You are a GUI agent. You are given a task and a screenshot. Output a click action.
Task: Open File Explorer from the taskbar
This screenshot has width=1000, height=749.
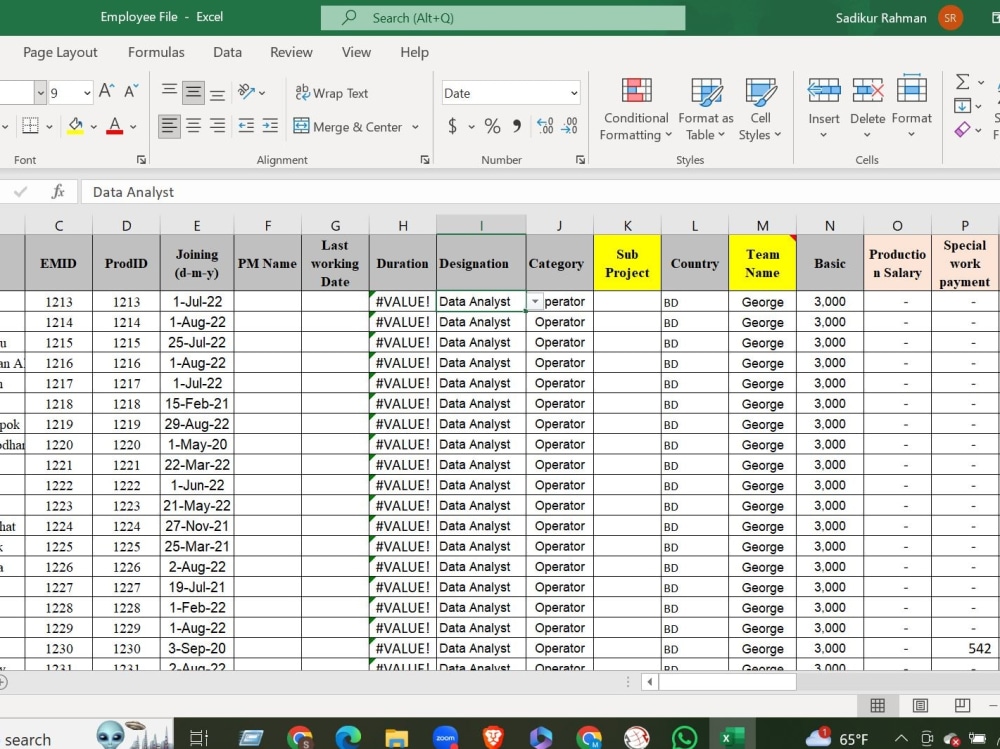click(397, 738)
